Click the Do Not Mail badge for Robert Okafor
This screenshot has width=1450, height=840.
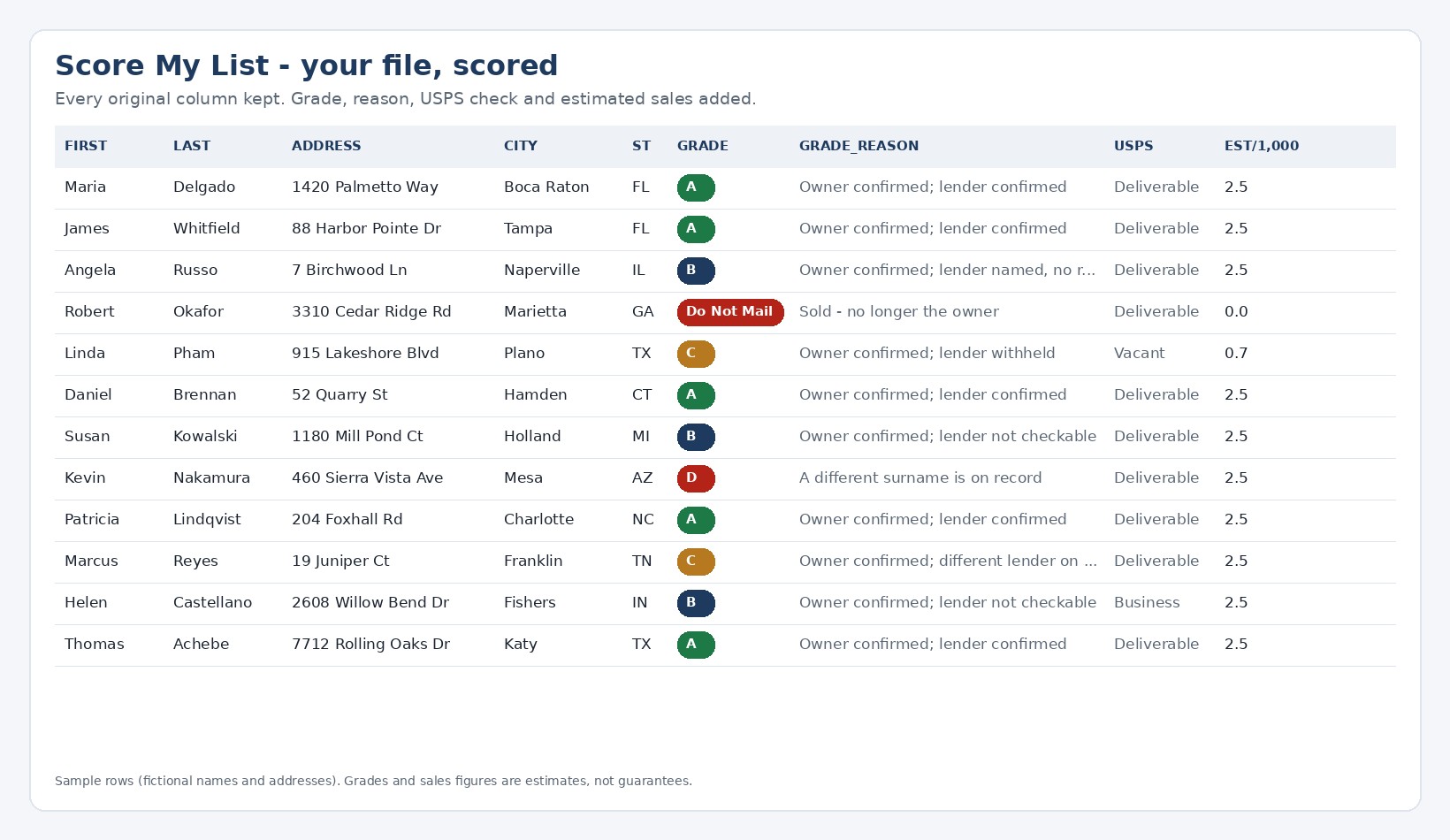(x=730, y=312)
